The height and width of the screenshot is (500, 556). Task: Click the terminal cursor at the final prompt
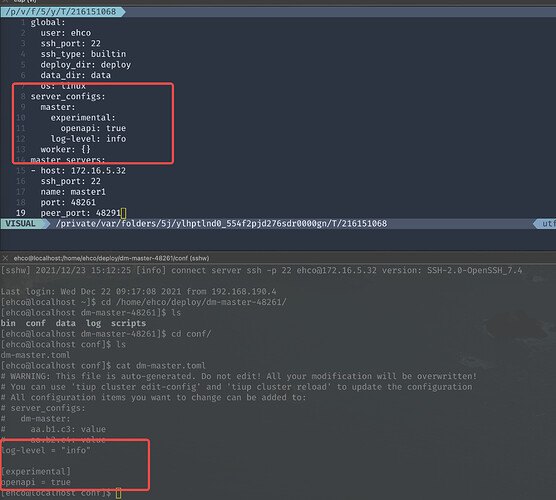118,493
